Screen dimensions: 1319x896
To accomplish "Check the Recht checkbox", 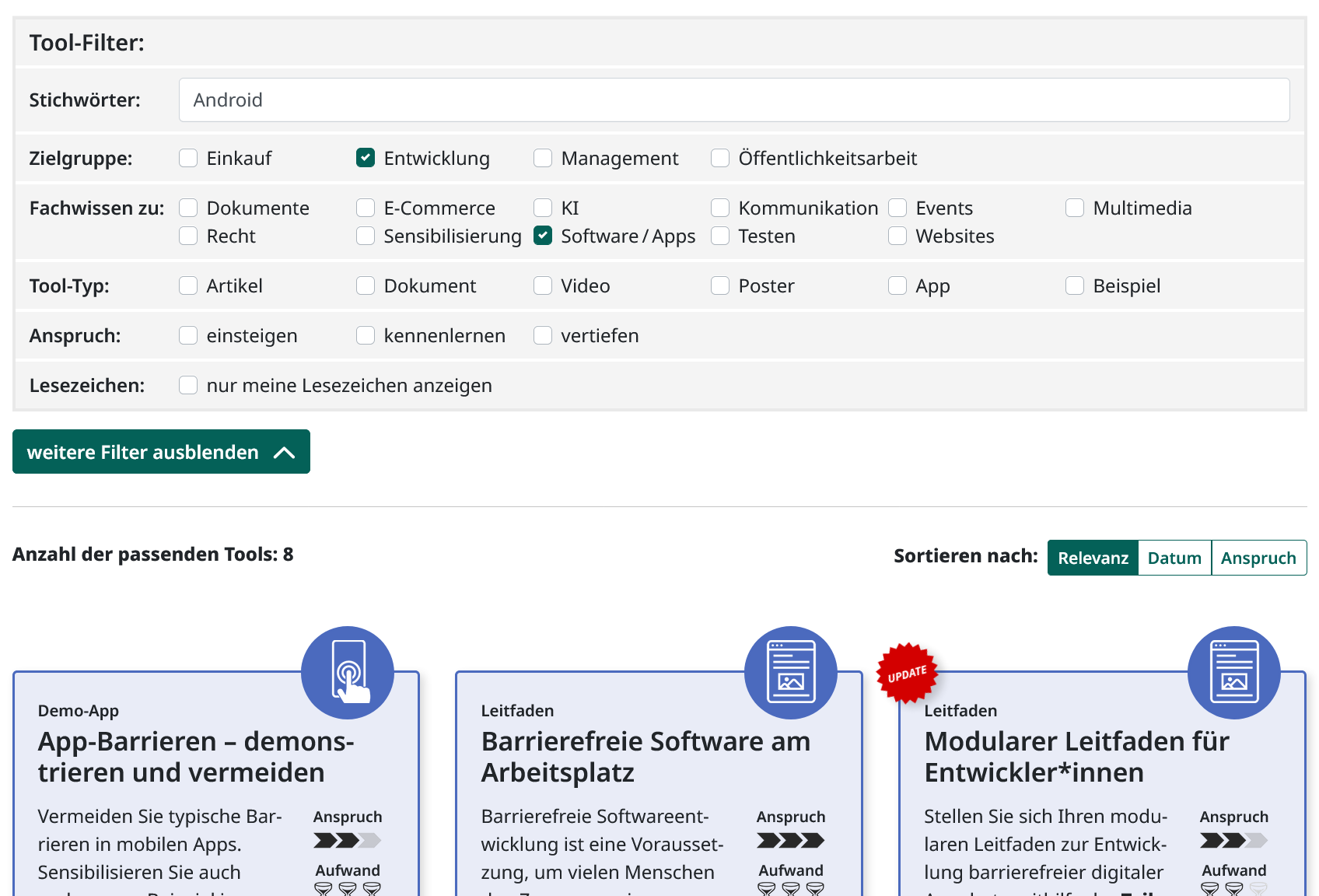I will pos(188,236).
